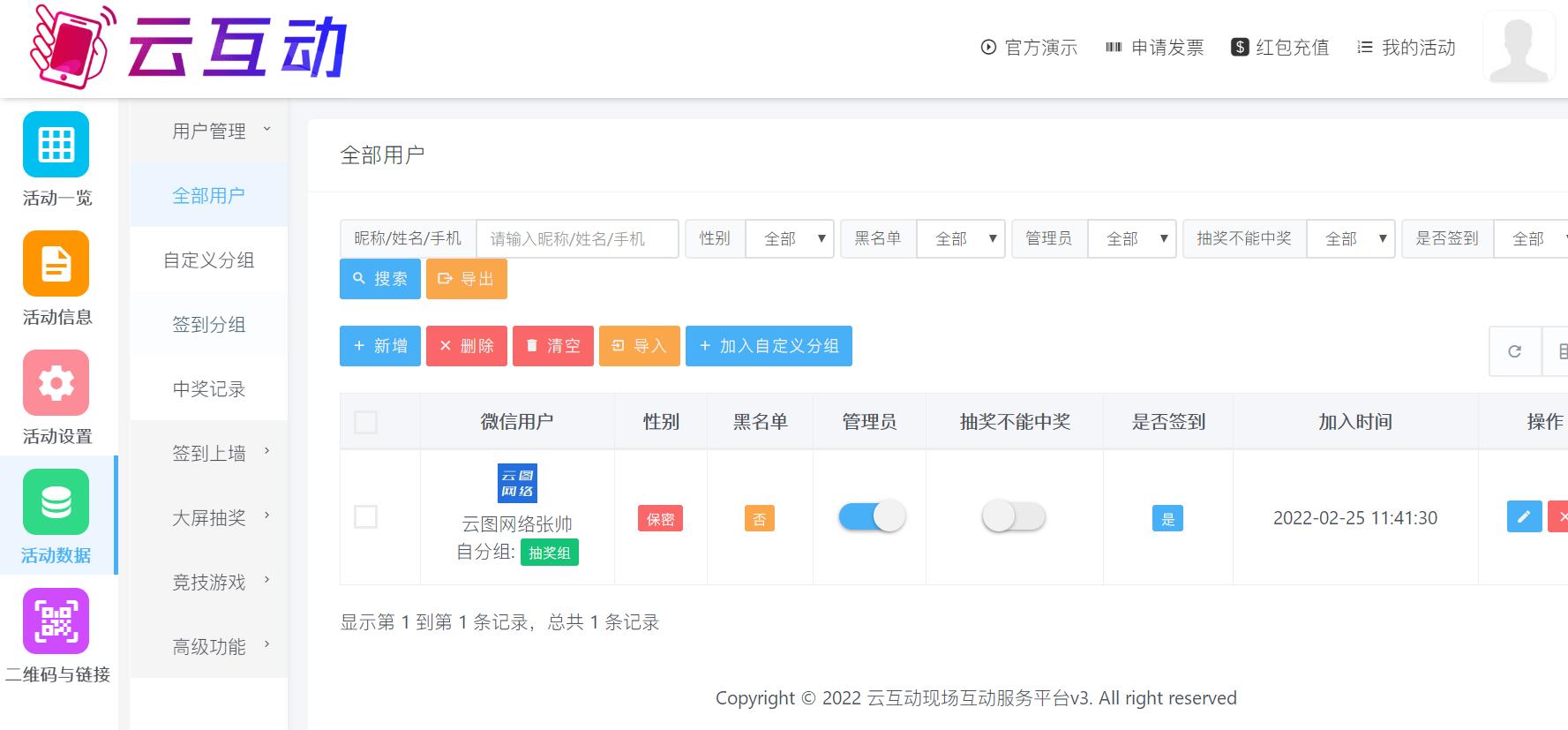Image resolution: width=1568 pixels, height=730 pixels.
Task: Open 中奖记录 menu item
Action: (209, 389)
